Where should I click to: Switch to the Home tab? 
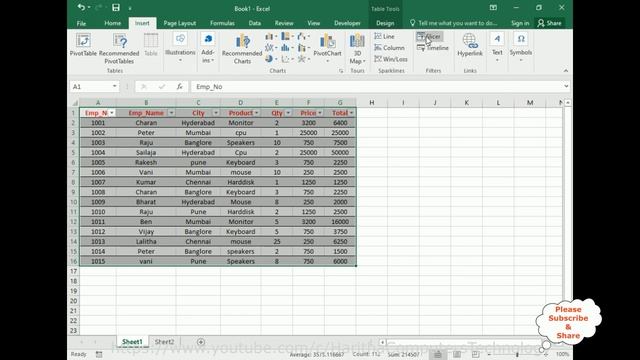coord(112,23)
